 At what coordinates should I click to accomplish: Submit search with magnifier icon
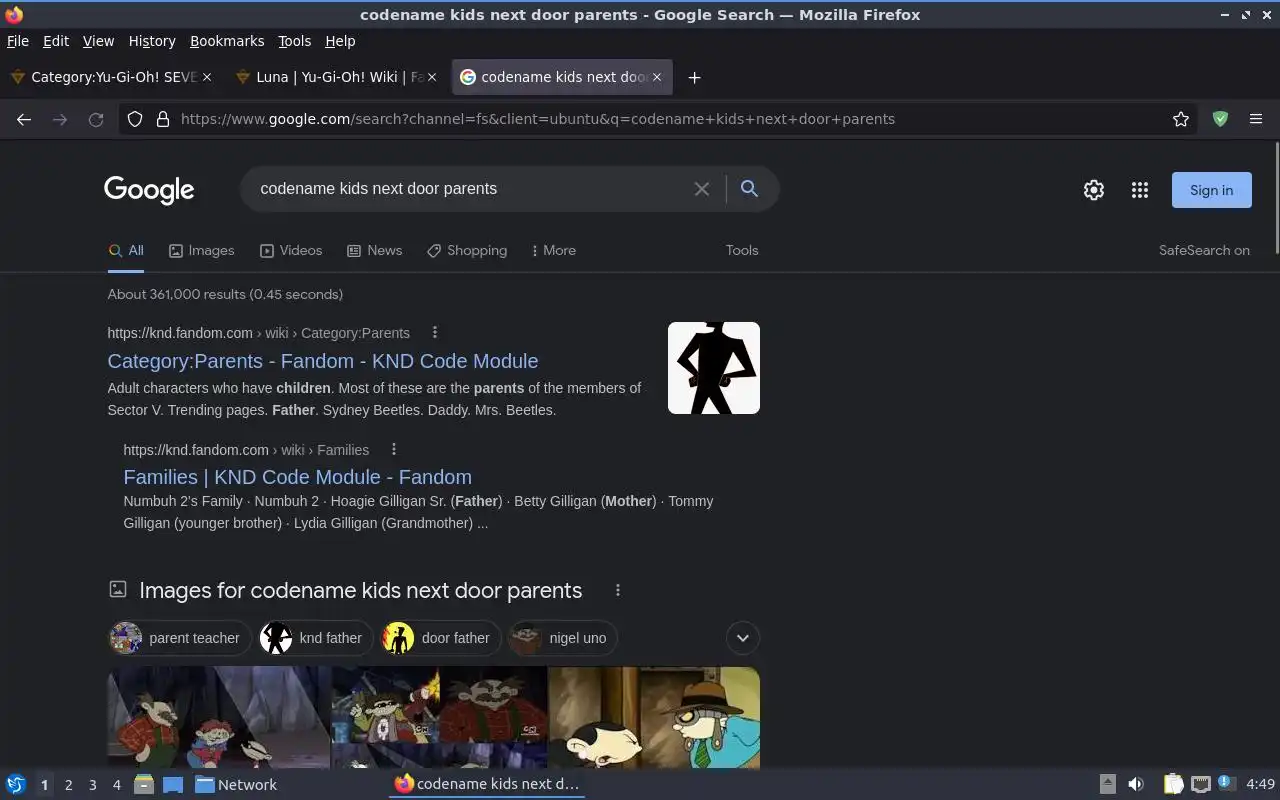pos(749,188)
